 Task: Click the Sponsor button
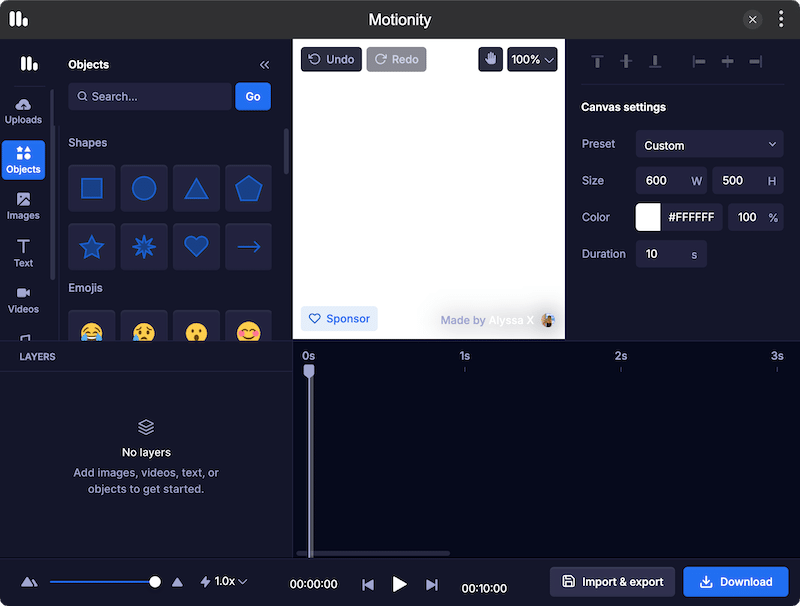coord(339,318)
